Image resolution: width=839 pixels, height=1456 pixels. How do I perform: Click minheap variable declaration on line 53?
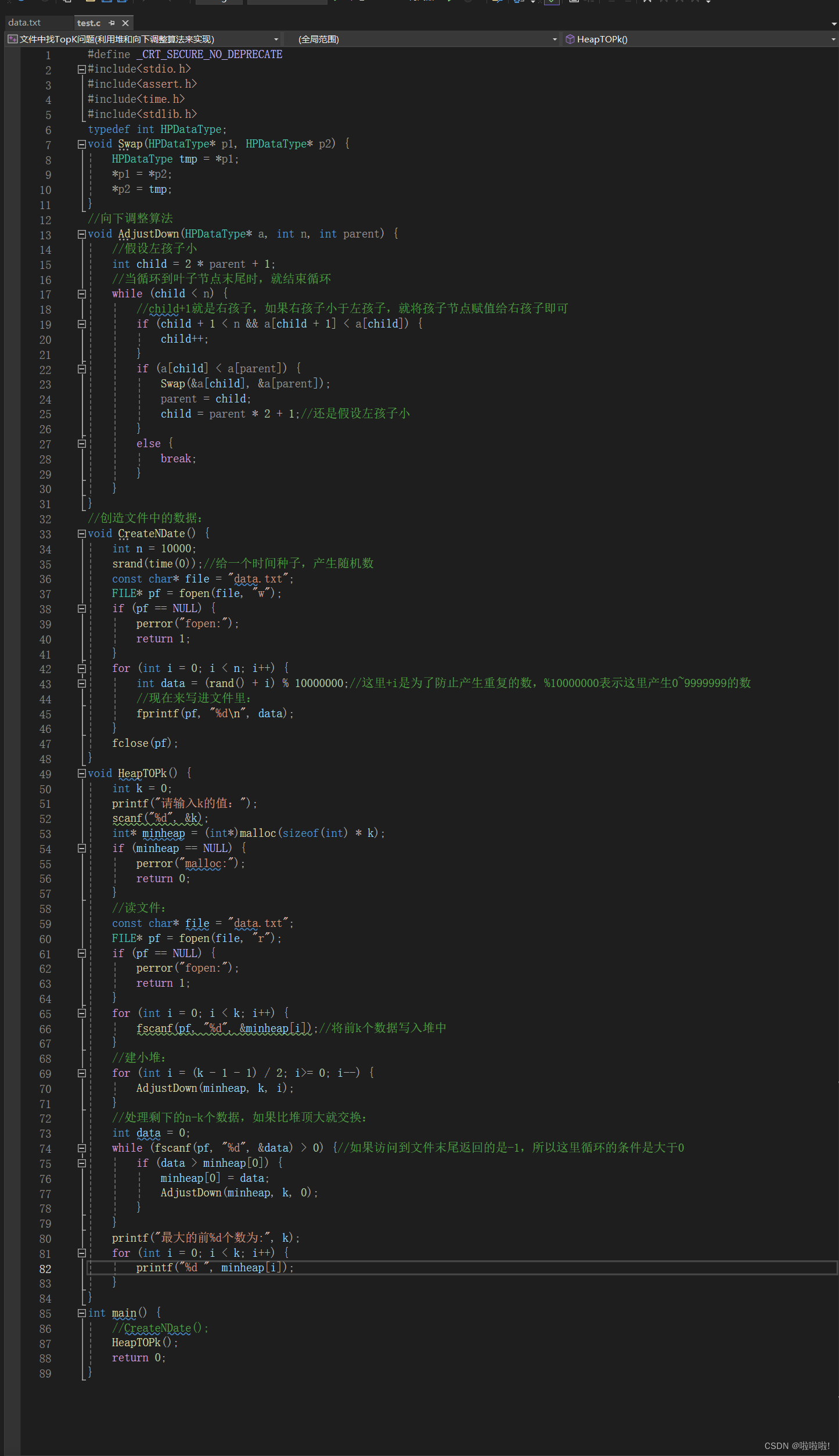[x=164, y=833]
